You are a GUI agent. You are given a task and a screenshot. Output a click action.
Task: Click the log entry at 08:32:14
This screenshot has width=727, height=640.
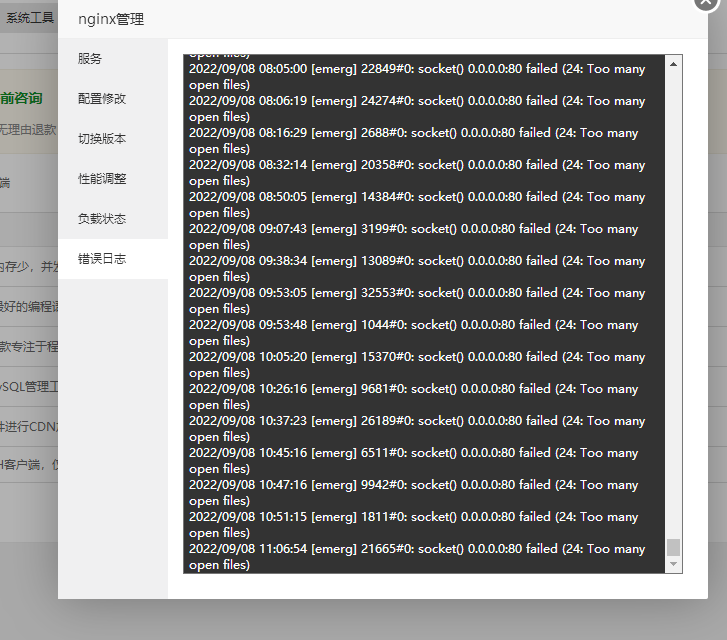click(417, 173)
